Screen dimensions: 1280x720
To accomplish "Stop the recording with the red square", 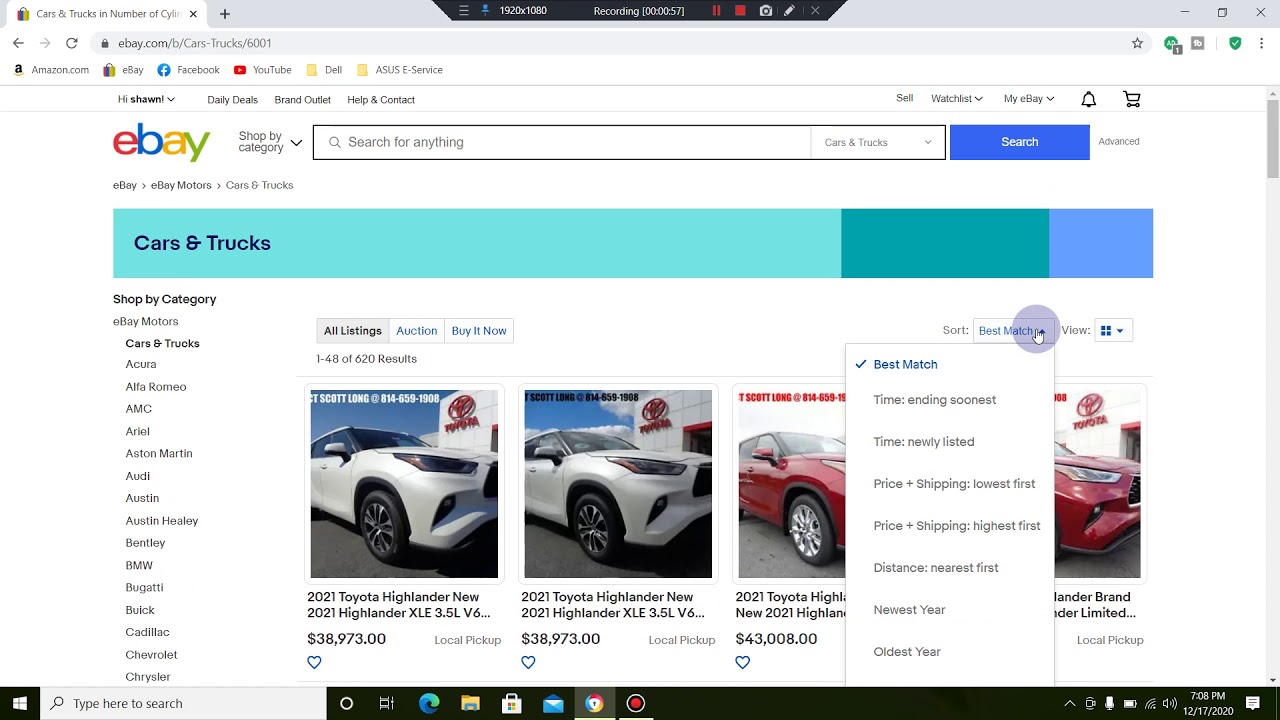I will [x=740, y=11].
